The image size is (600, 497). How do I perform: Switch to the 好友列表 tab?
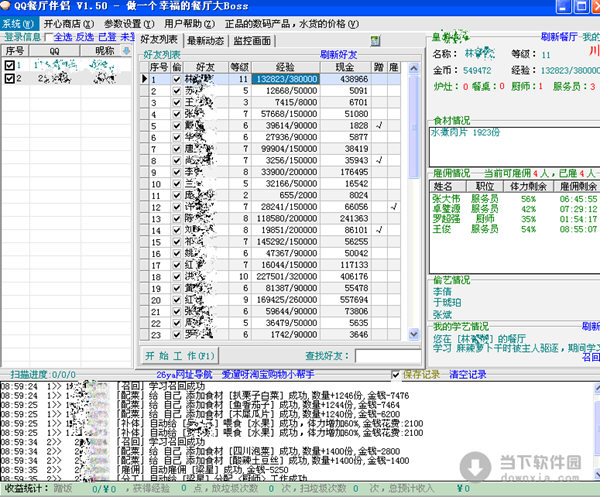click(159, 39)
